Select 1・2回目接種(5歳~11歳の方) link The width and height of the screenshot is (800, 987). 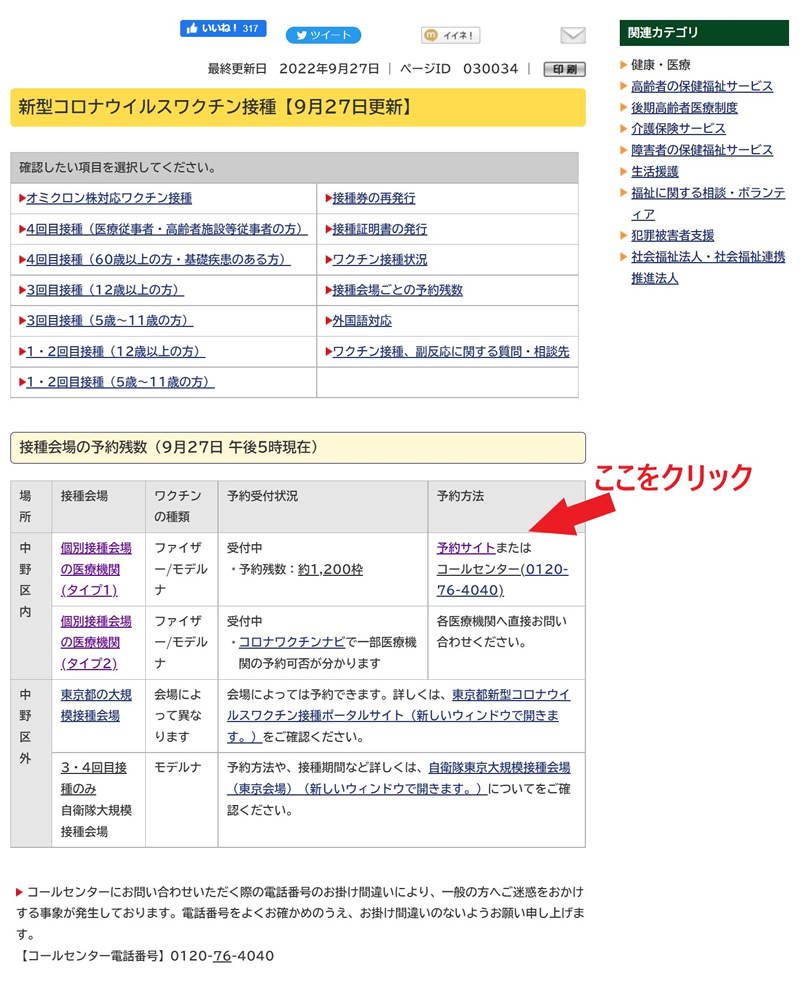120,382
